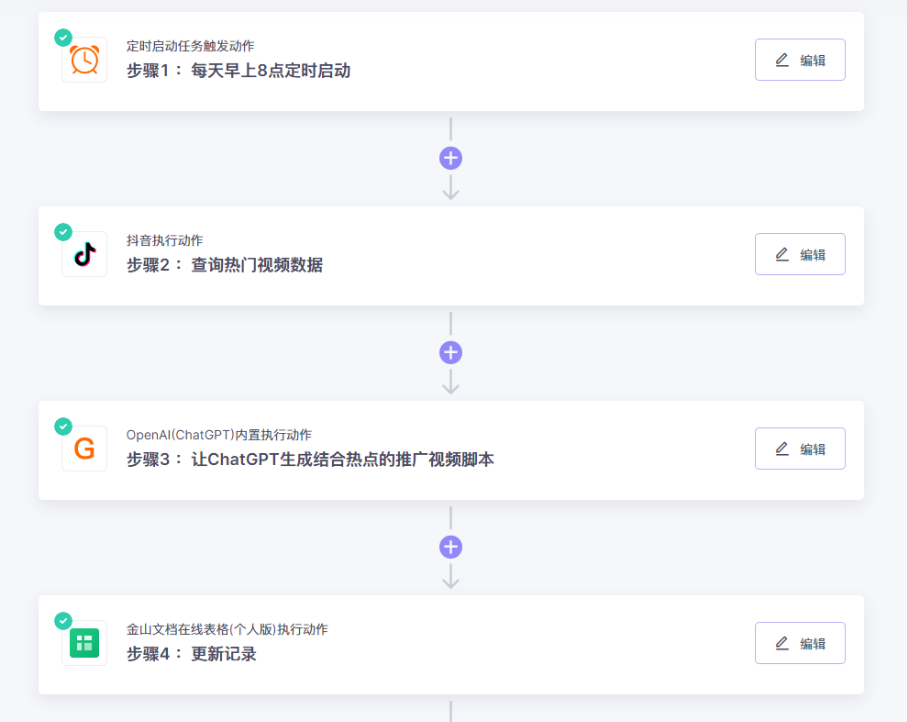Click the green status checkmark on step 3
This screenshot has width=907, height=722.
pos(63,426)
